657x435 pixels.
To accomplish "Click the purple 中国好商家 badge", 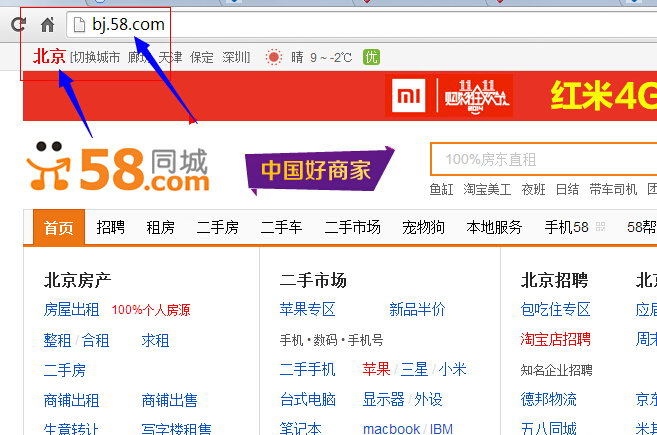I will click(x=316, y=170).
